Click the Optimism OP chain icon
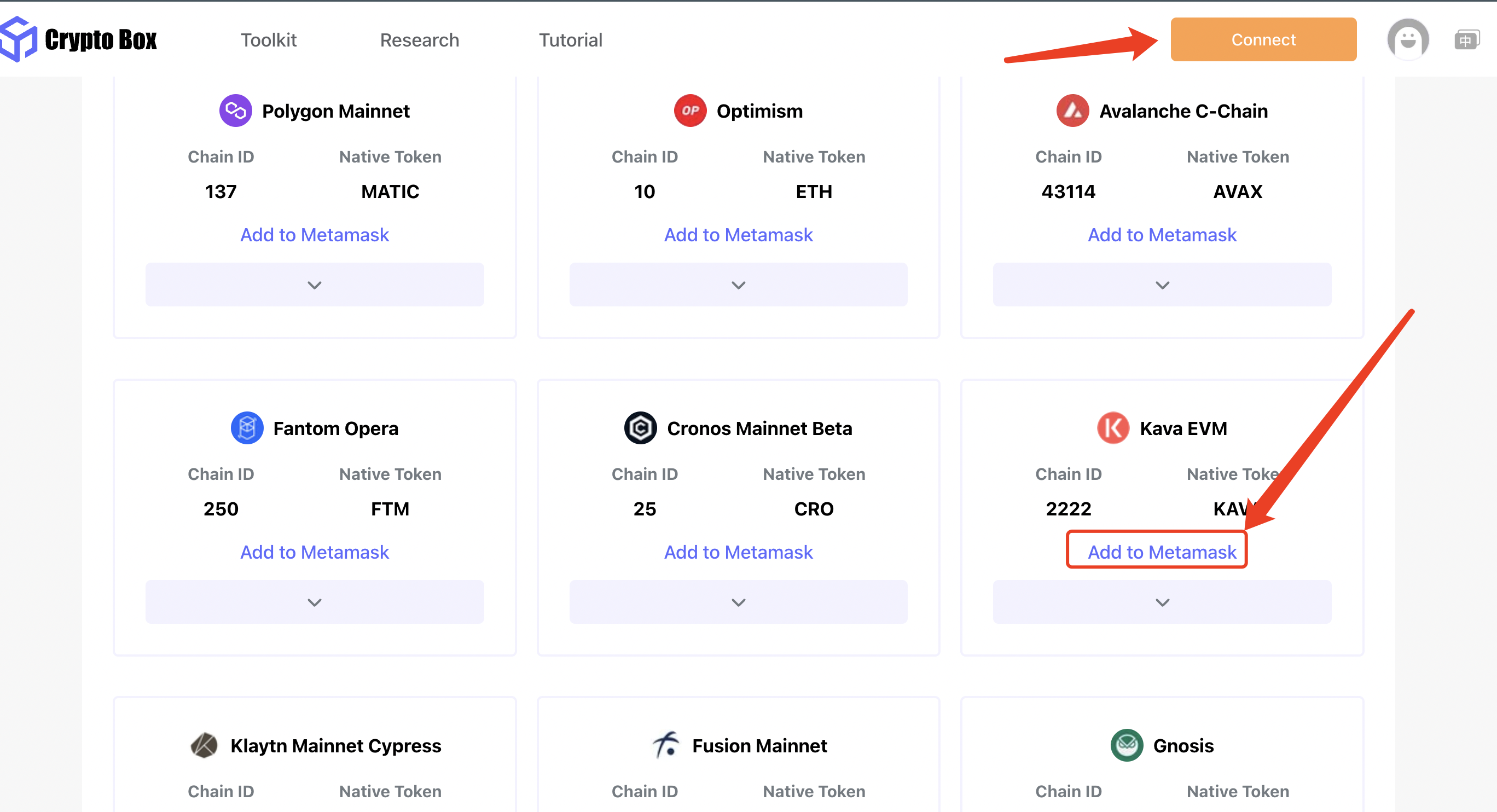Screen dimensions: 1497x812 click(x=690, y=111)
